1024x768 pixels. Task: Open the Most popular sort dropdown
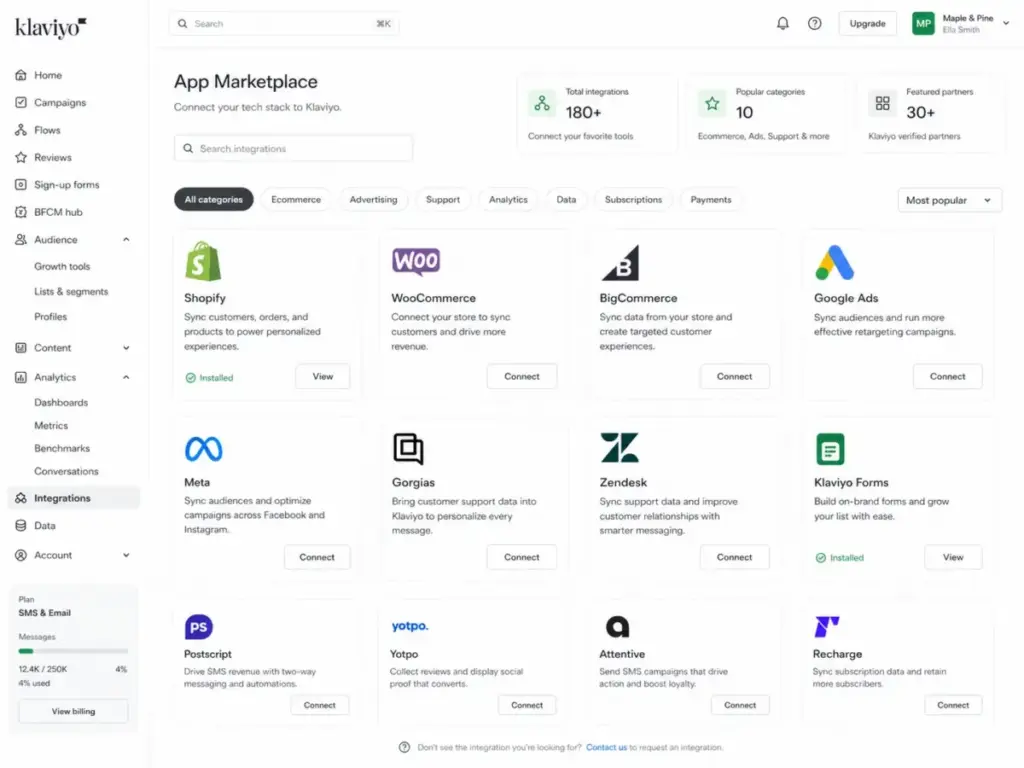950,200
